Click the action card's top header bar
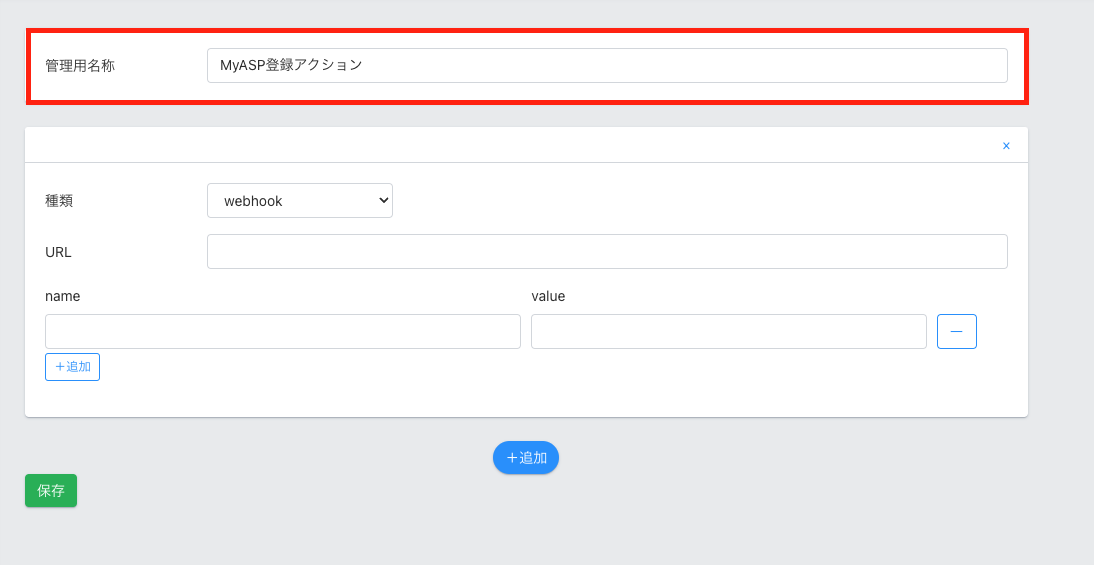Image resolution: width=1094 pixels, height=565 pixels. pyautogui.click(x=500, y=145)
